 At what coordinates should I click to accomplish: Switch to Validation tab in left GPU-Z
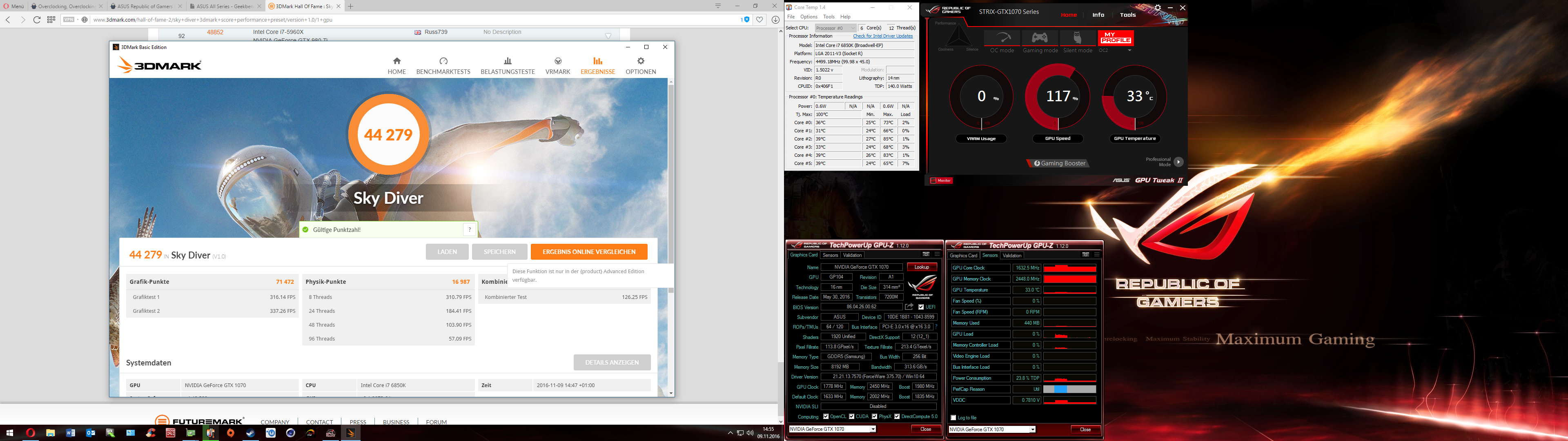pos(852,255)
